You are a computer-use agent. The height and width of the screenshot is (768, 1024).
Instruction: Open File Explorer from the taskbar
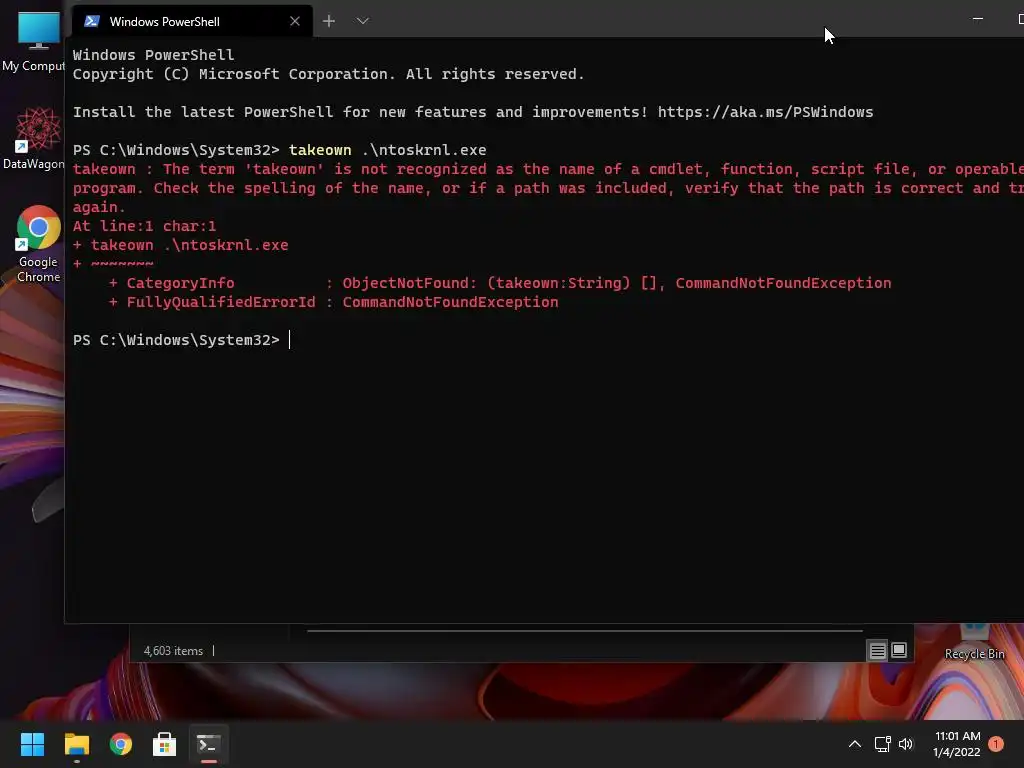click(76, 744)
